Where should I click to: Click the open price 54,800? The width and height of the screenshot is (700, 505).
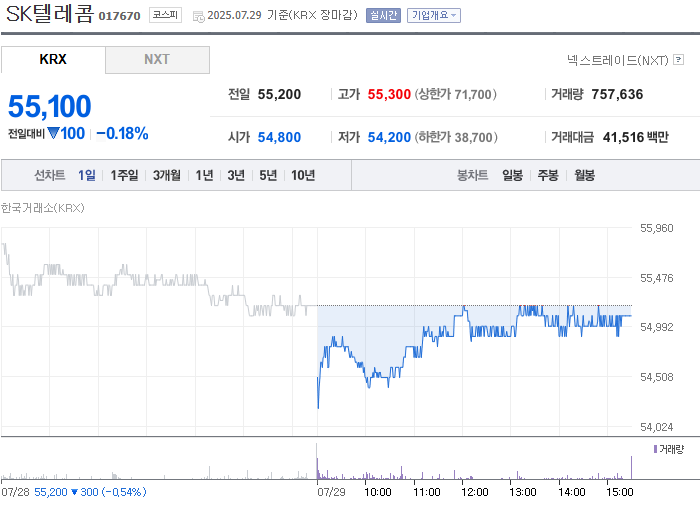pyautogui.click(x=279, y=137)
